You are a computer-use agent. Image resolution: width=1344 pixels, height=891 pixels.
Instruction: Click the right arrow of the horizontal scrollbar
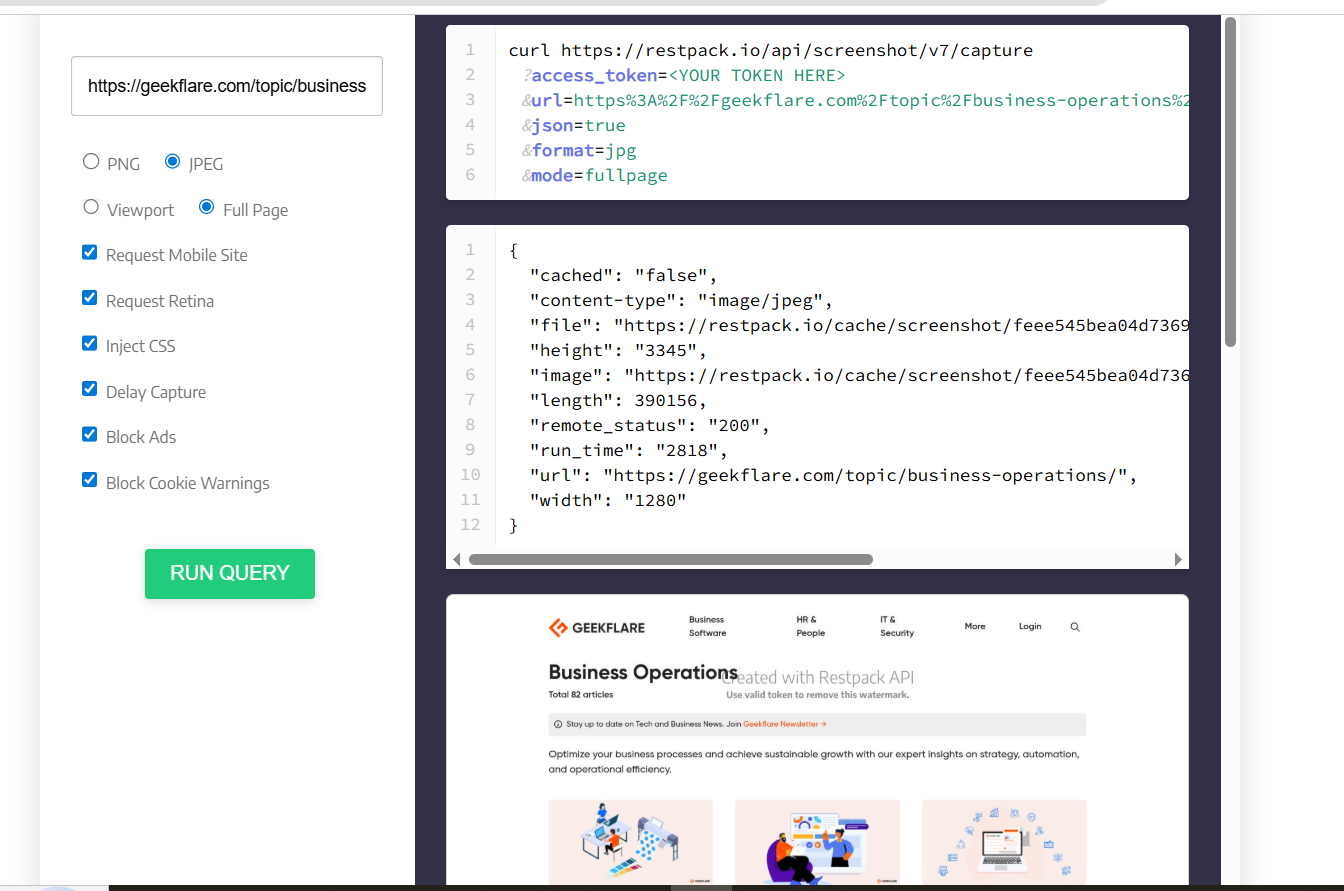click(x=1180, y=559)
